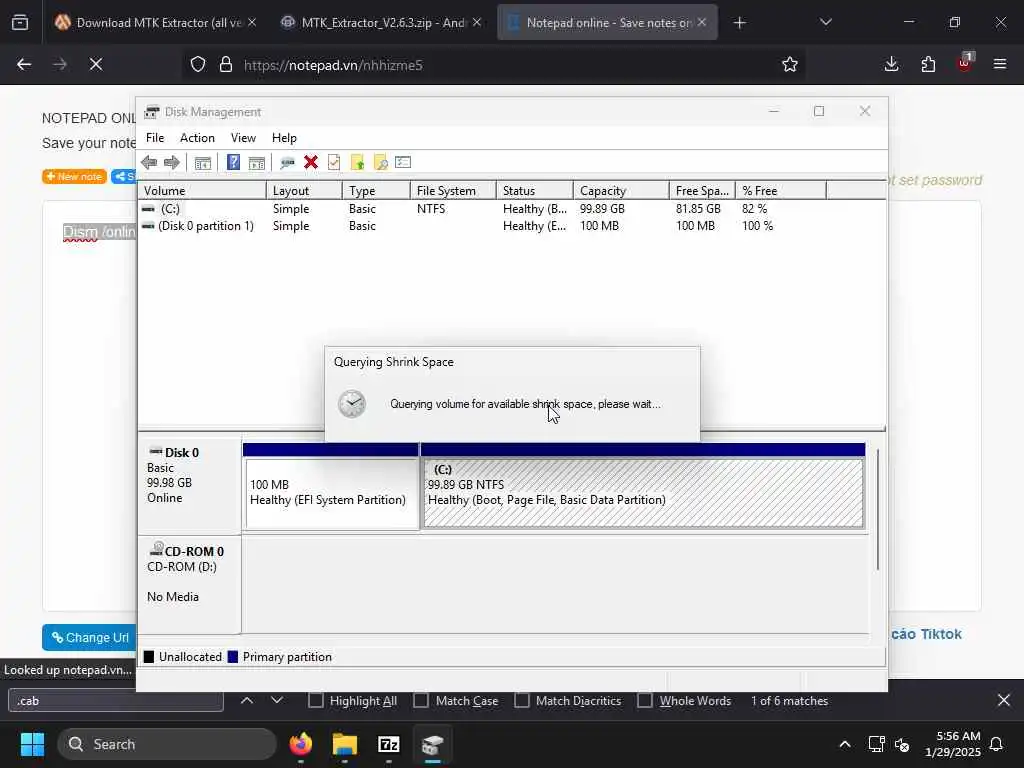Click the folder with magnifier toolbar icon
The height and width of the screenshot is (768, 1024).
pos(381,163)
